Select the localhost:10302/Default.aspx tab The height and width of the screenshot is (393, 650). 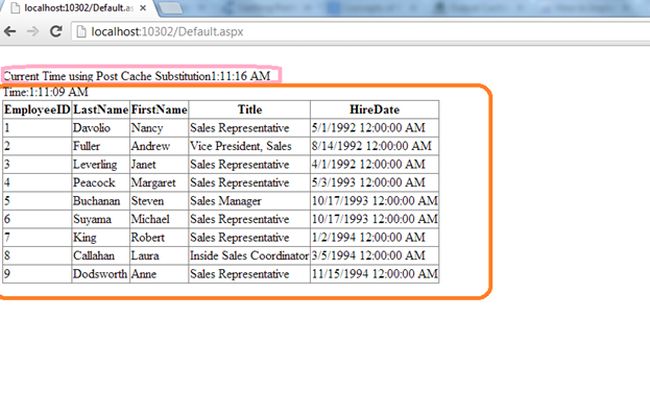pyautogui.click(x=79, y=8)
